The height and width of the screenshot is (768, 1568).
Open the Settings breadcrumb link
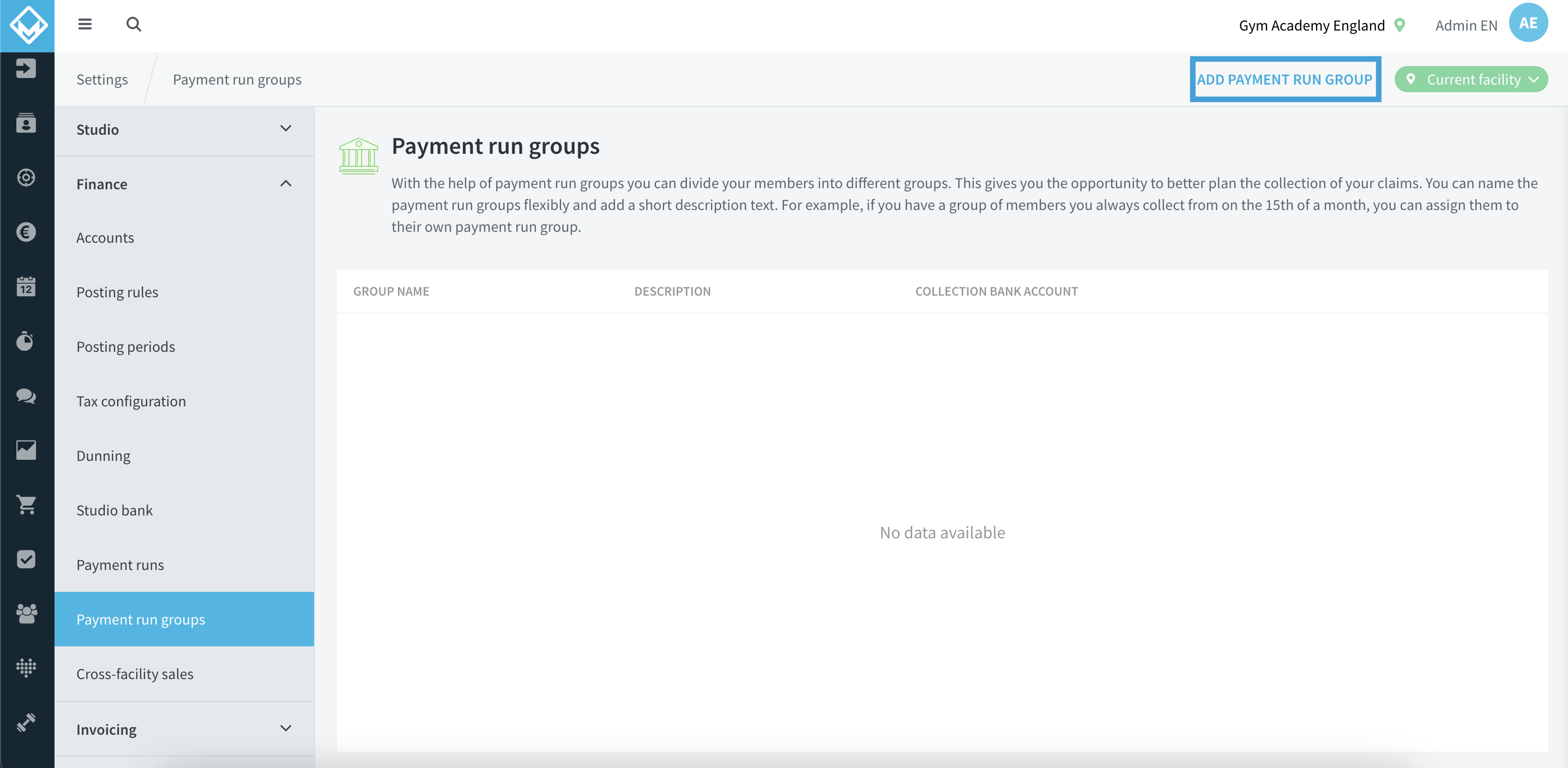click(x=102, y=79)
